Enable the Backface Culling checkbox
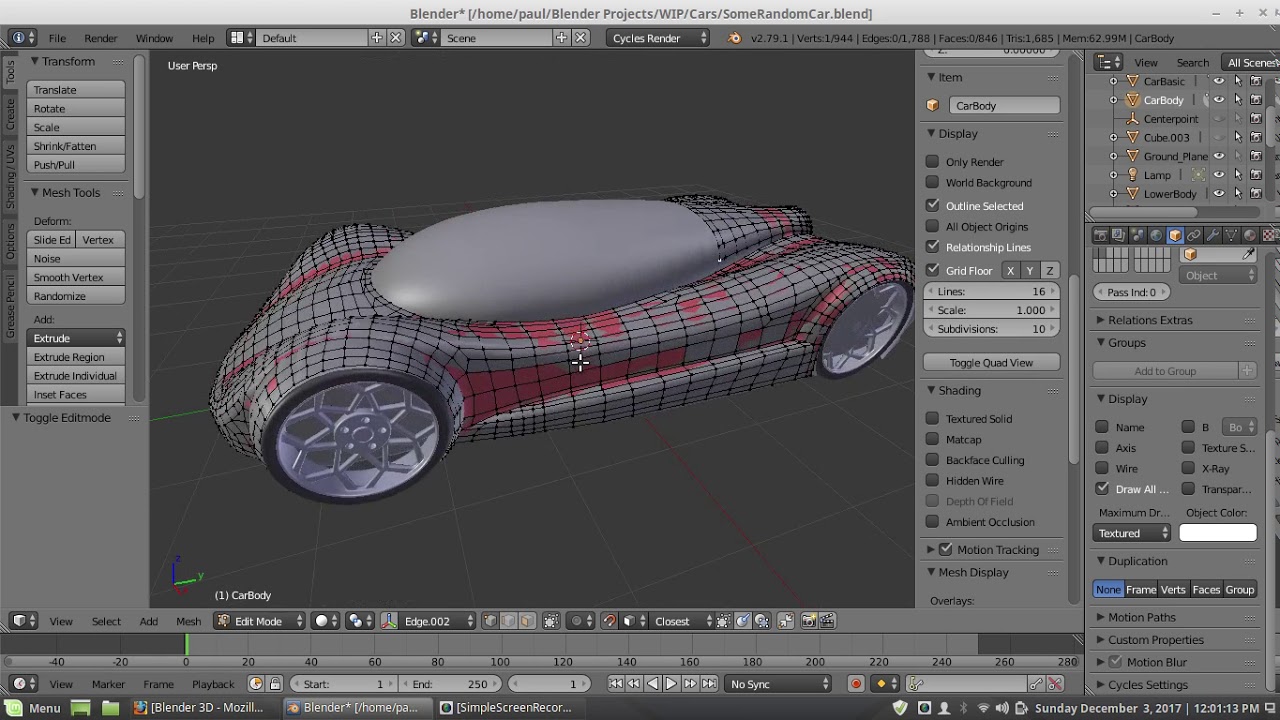This screenshot has height=720, width=1280. pyautogui.click(x=932, y=460)
